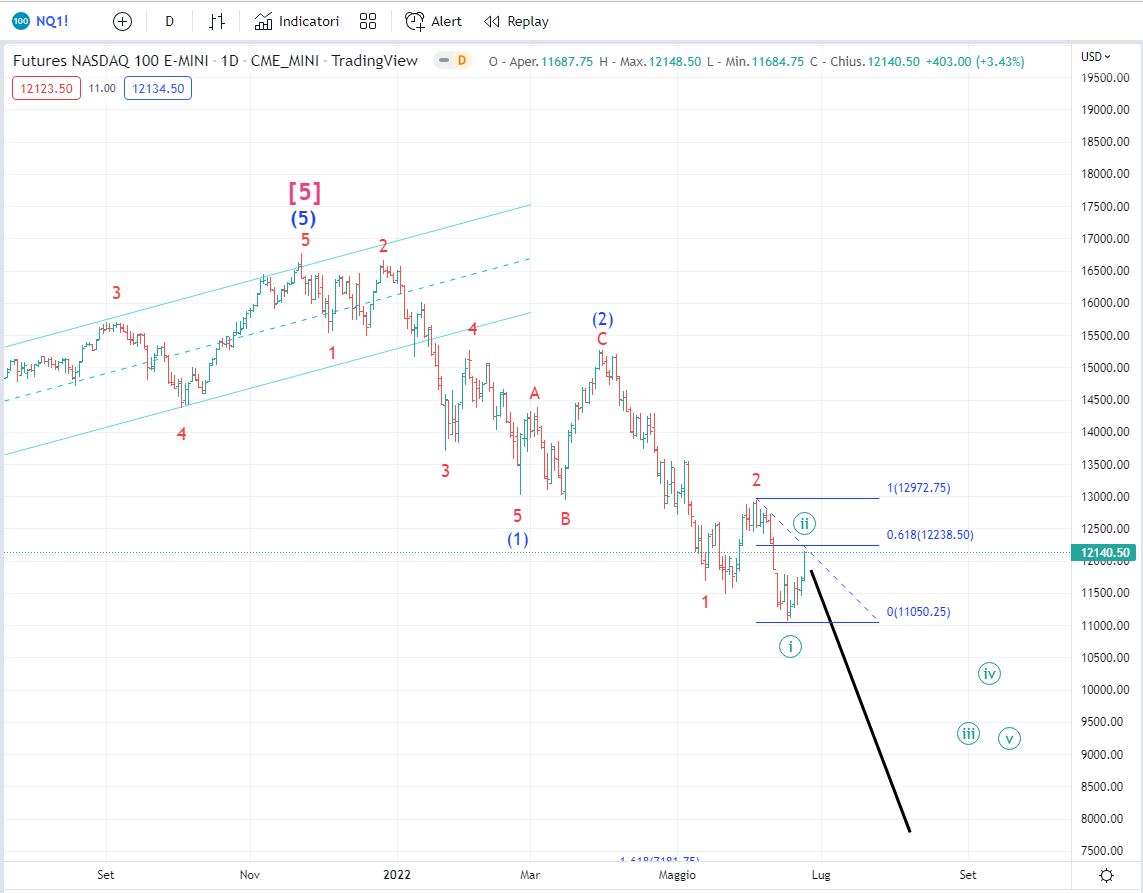This screenshot has height=893, width=1143.
Task: Click the 17000.00 price axis label
Action: coord(1105,238)
